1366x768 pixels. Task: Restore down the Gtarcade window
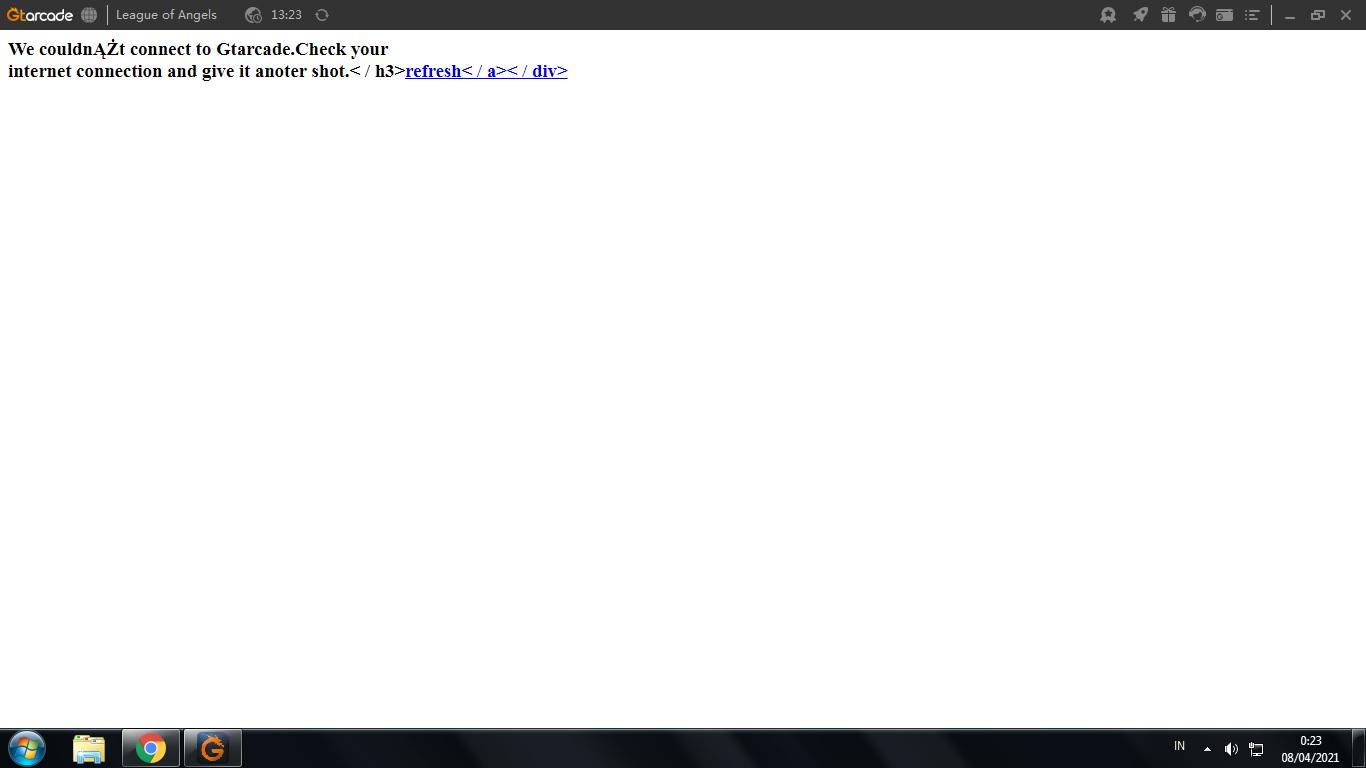pyautogui.click(x=1318, y=15)
